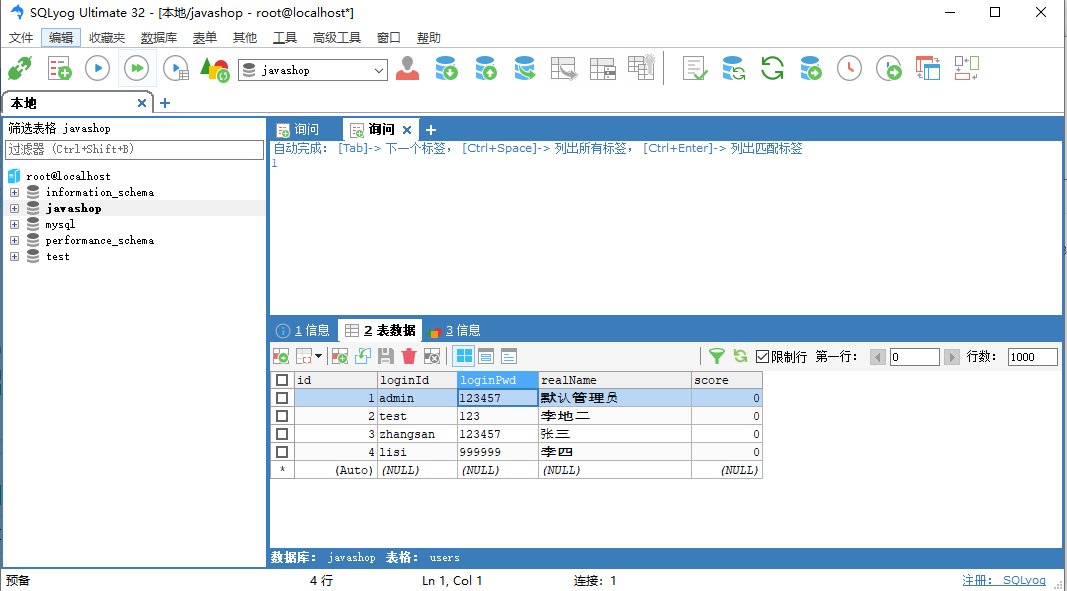1067x591 pixels.
Task: Click the green funnel filter icon
Action: (717, 355)
